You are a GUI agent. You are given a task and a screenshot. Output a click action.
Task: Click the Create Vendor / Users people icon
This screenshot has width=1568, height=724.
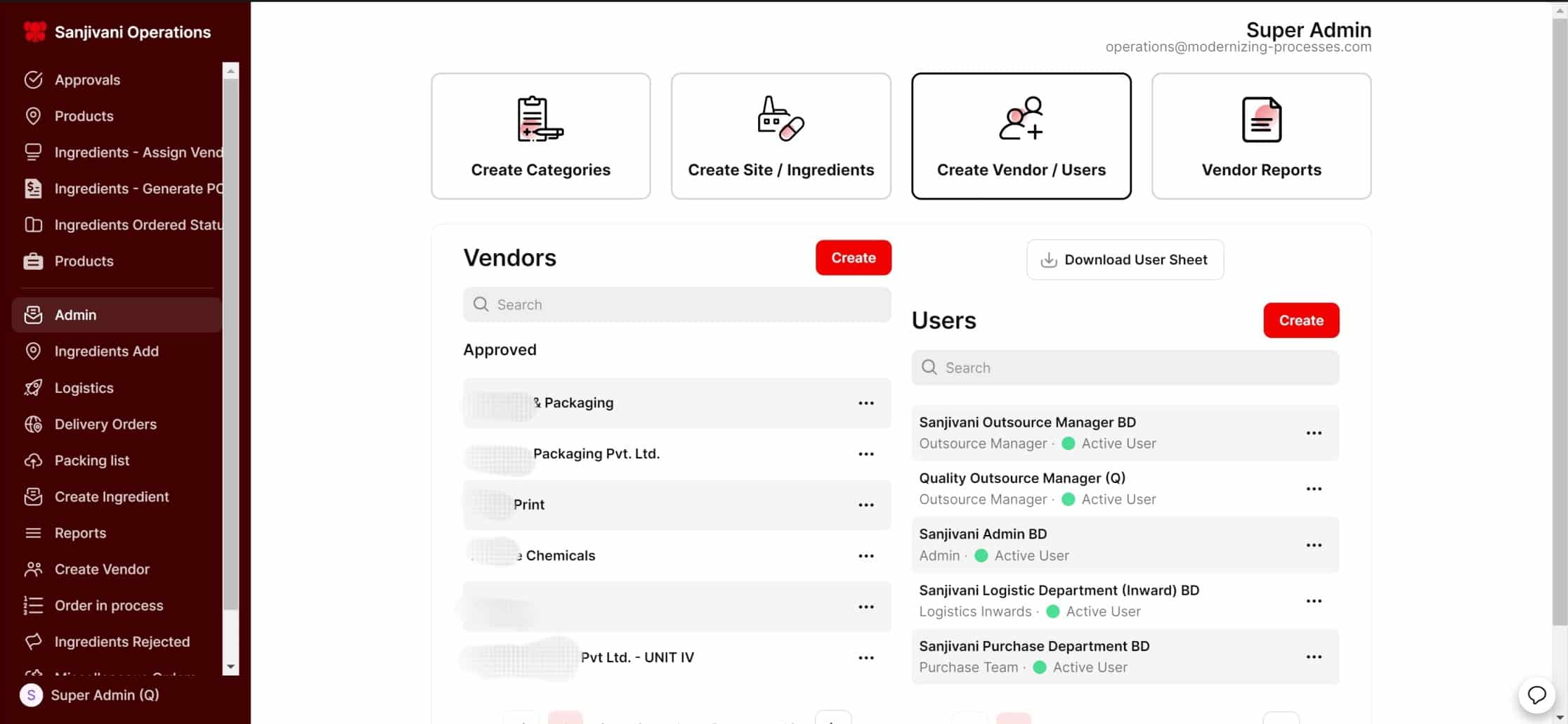pyautogui.click(x=1021, y=119)
